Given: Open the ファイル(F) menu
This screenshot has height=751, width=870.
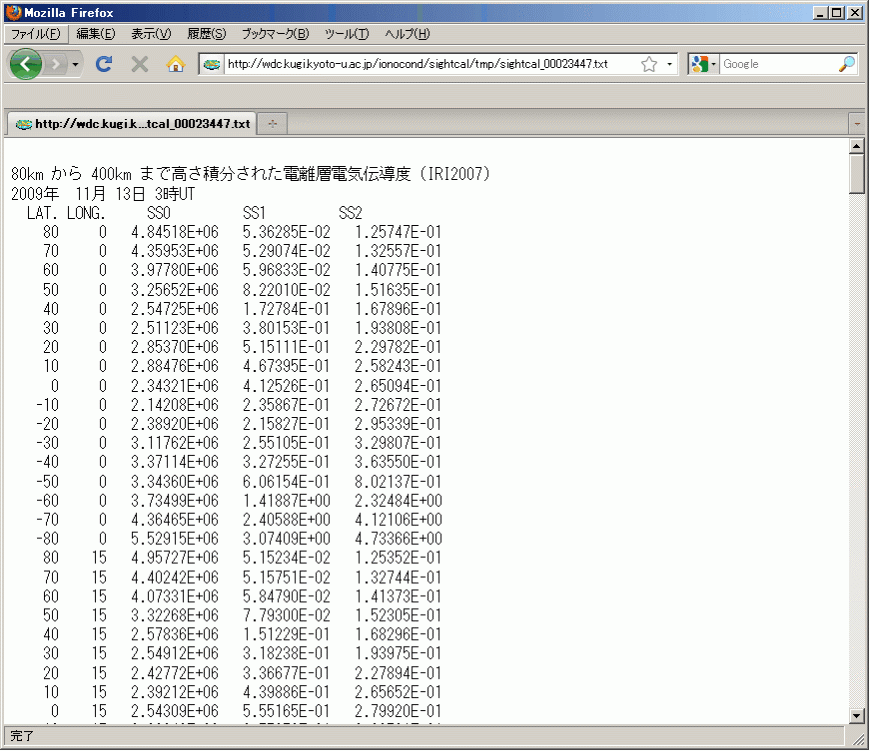Looking at the screenshot, I should 36,34.
